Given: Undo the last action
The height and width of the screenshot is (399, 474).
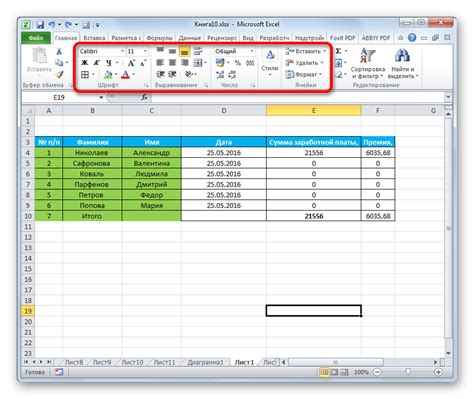Looking at the screenshot, I should tap(52, 25).
